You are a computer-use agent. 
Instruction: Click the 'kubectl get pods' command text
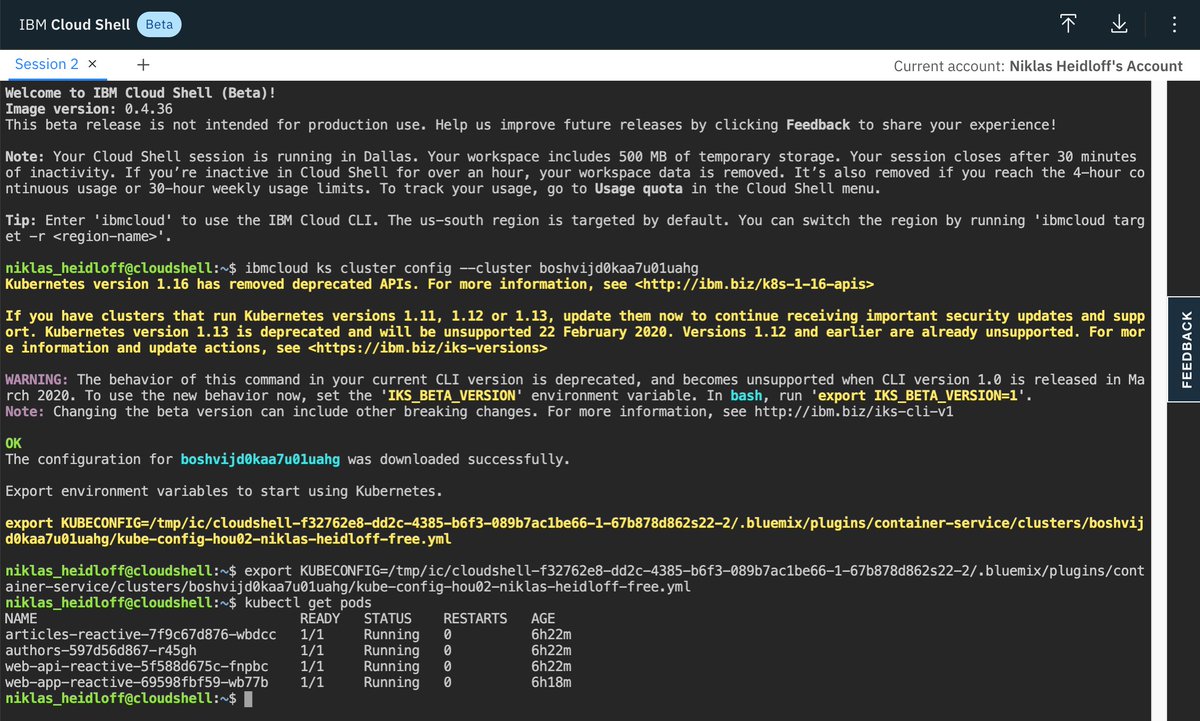point(308,604)
